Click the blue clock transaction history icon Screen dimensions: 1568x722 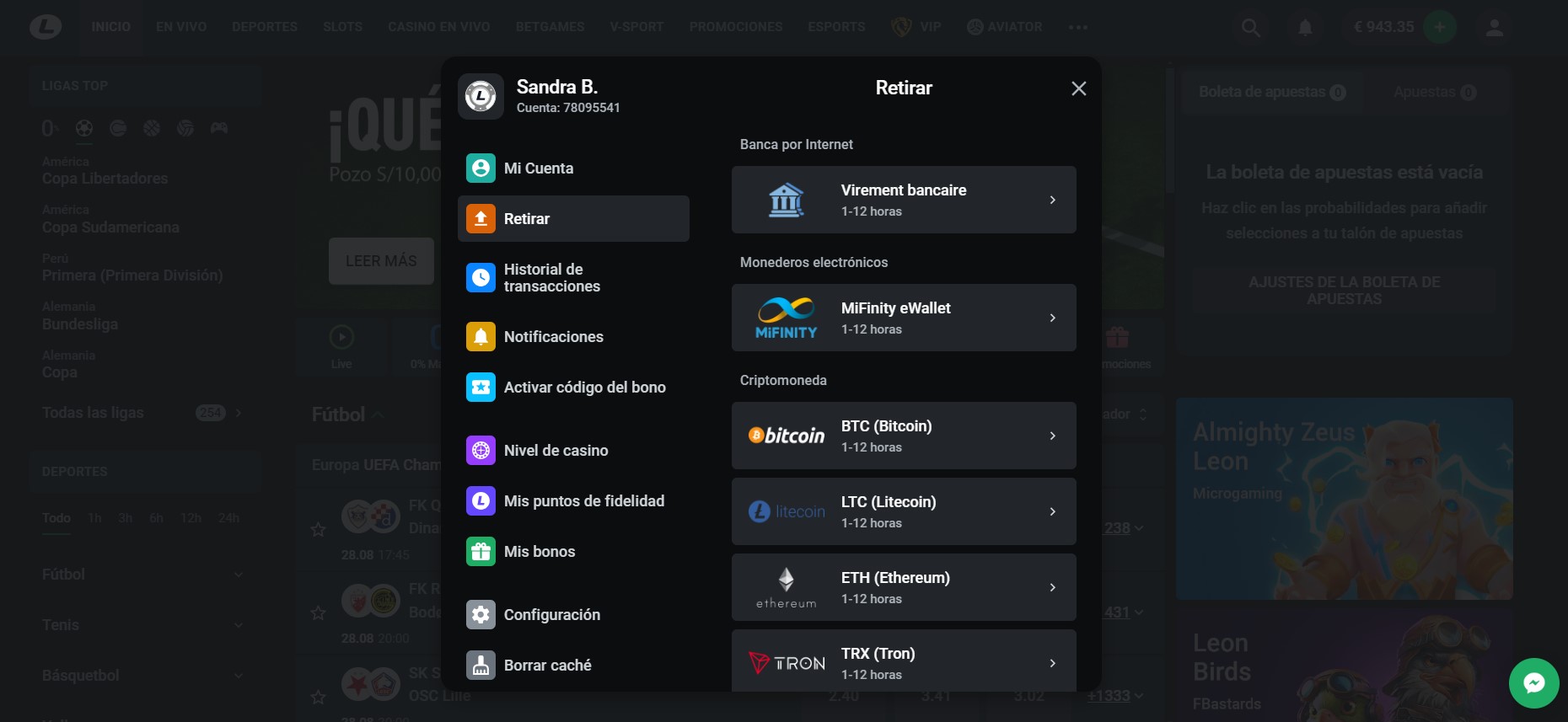point(481,278)
